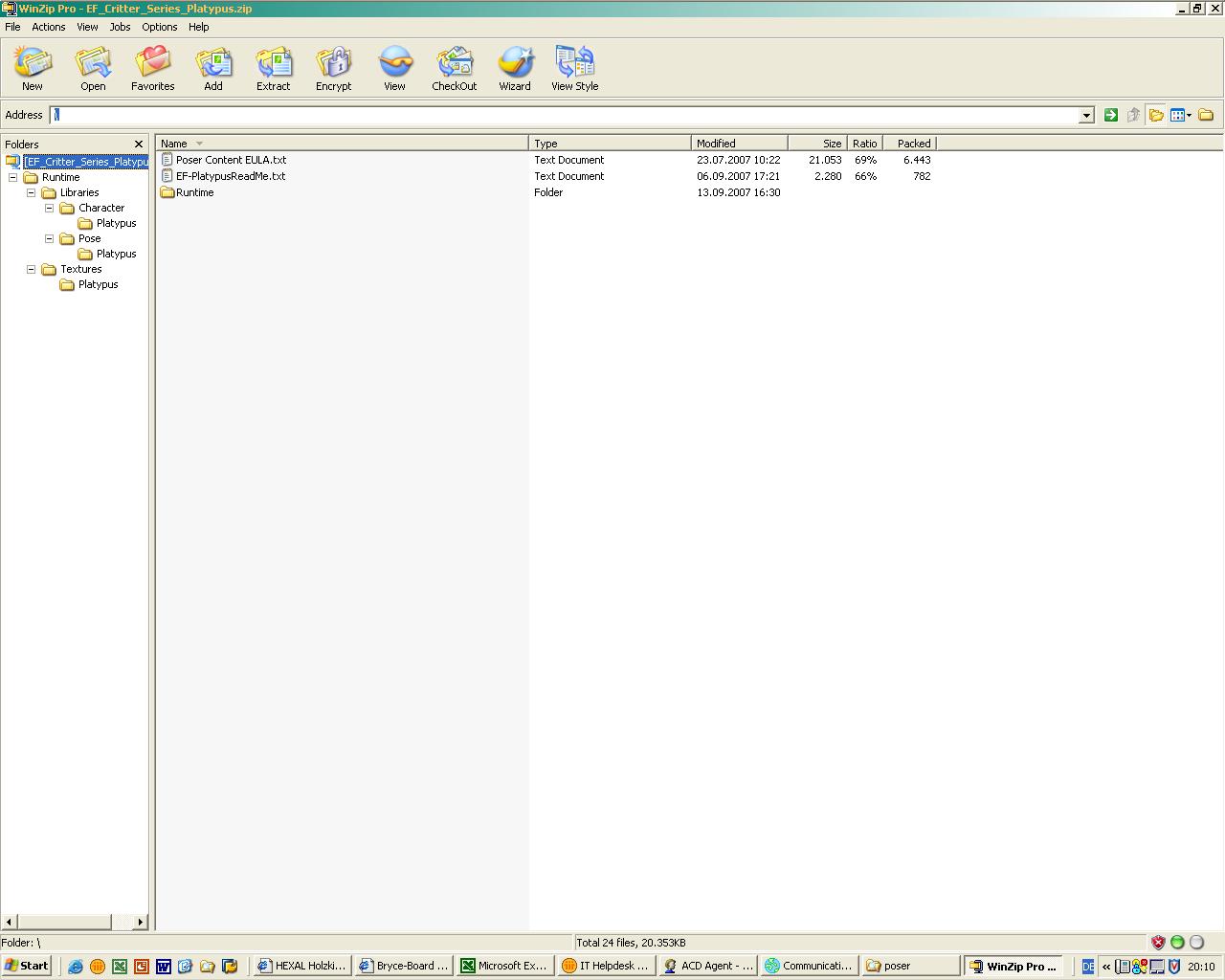The width and height of the screenshot is (1225, 980).
Task: Collapse the Character tree node
Action: (50, 208)
